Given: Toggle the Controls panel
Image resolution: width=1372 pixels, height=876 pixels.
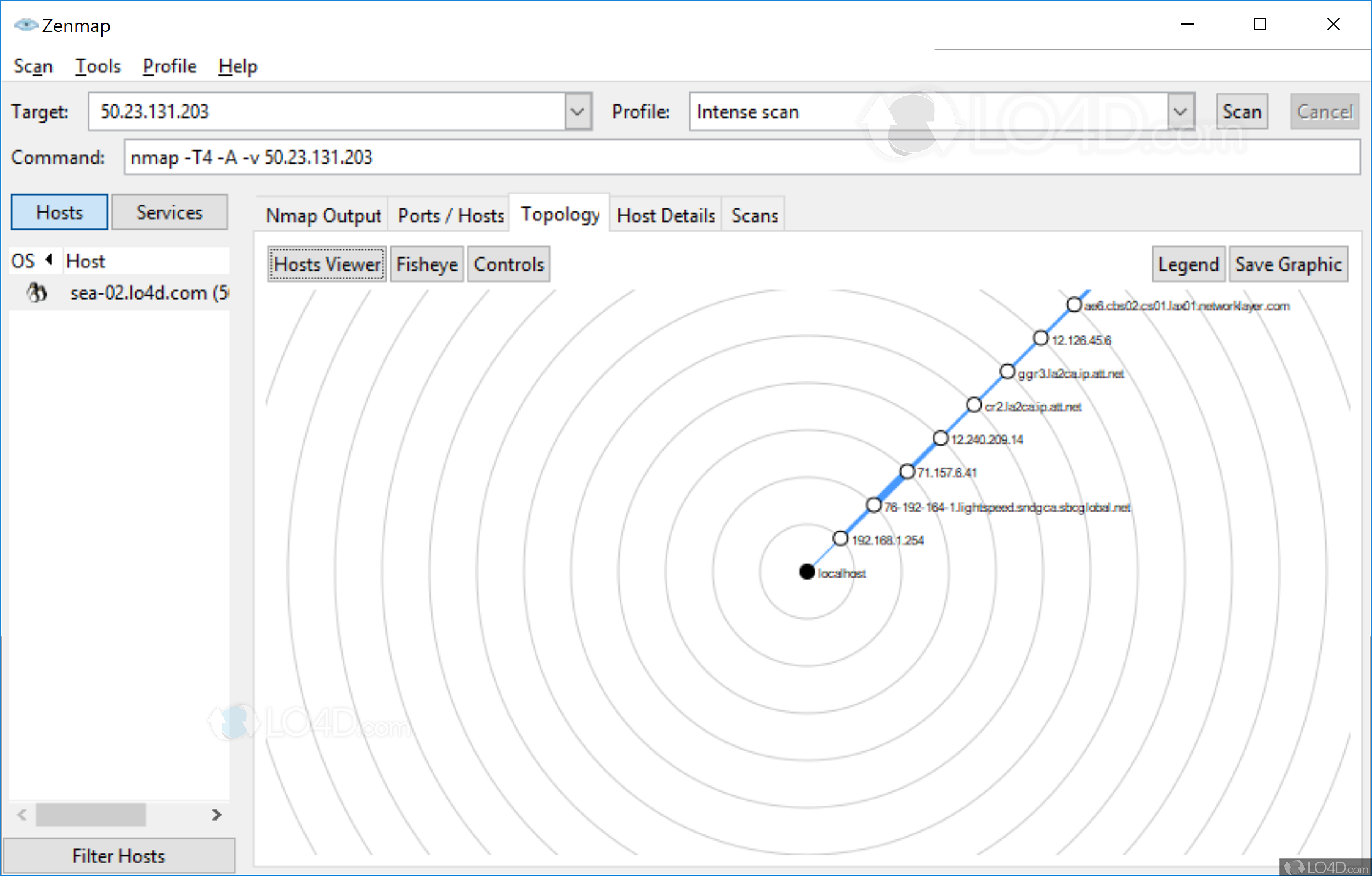Looking at the screenshot, I should 509,264.
